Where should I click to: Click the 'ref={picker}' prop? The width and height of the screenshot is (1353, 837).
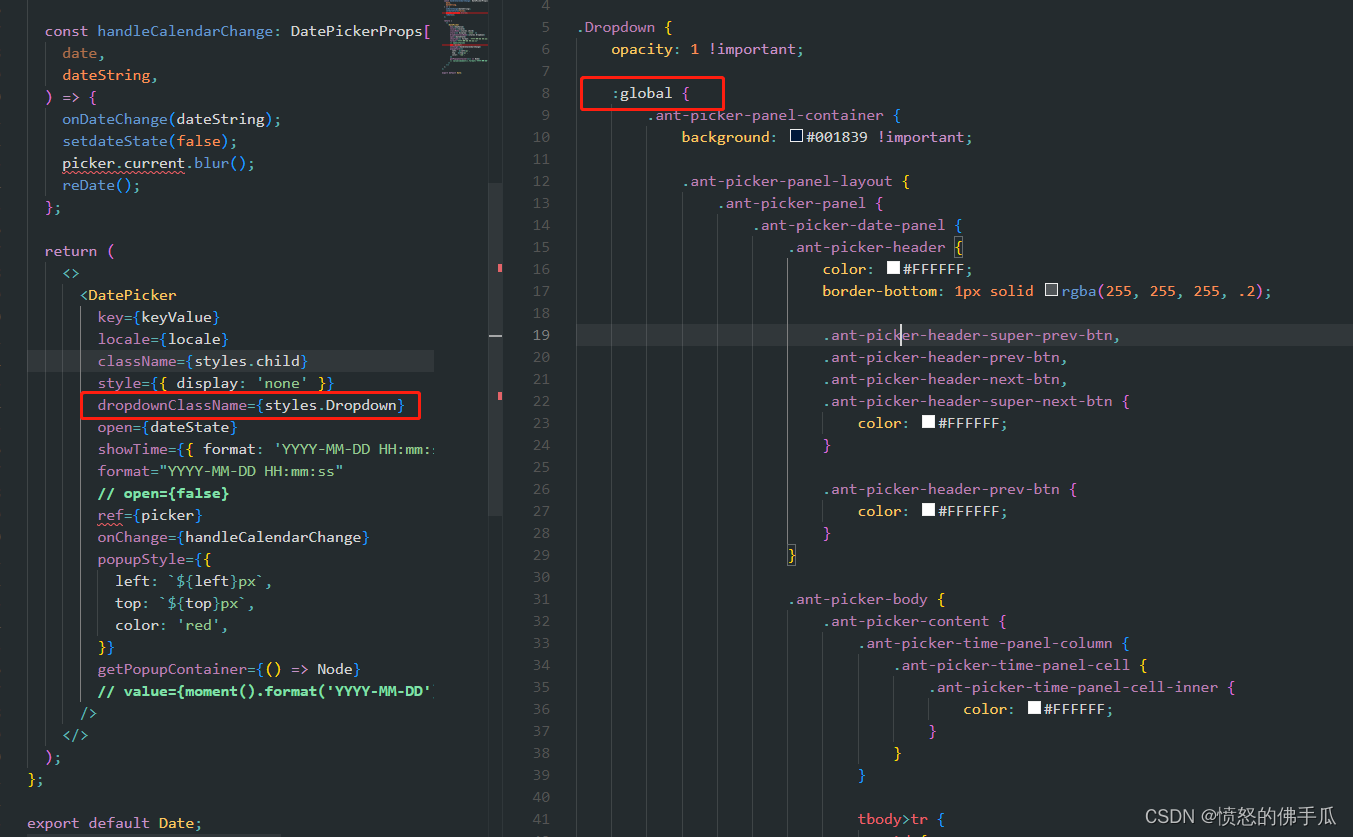coord(150,515)
